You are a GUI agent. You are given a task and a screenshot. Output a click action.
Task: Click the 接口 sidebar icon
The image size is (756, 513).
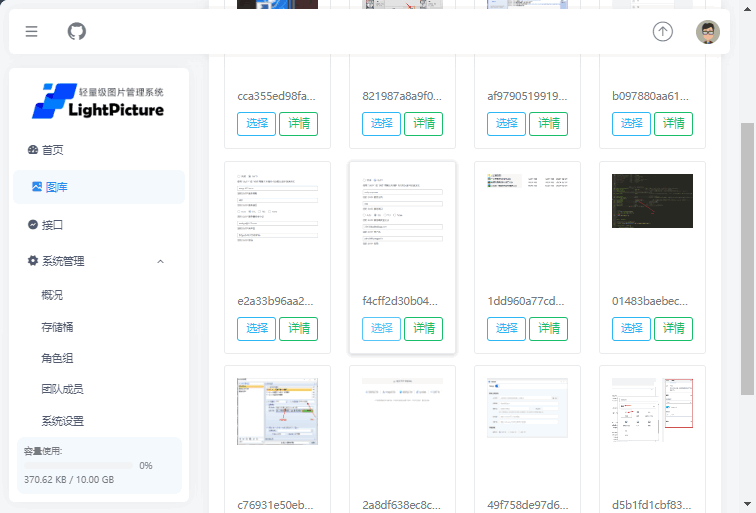coord(33,225)
